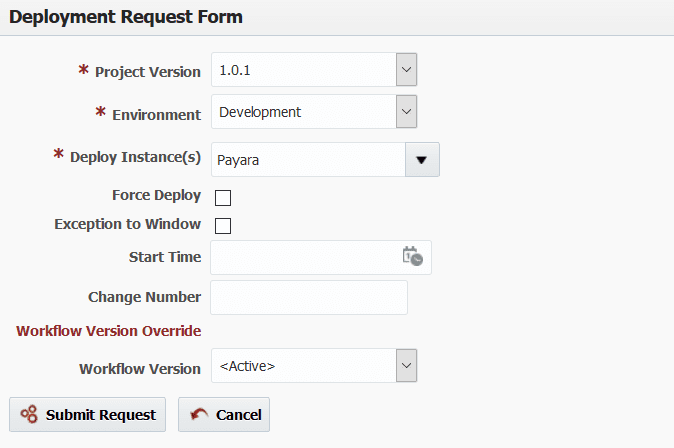Open the Start Time calendar picker icon

(x=413, y=256)
